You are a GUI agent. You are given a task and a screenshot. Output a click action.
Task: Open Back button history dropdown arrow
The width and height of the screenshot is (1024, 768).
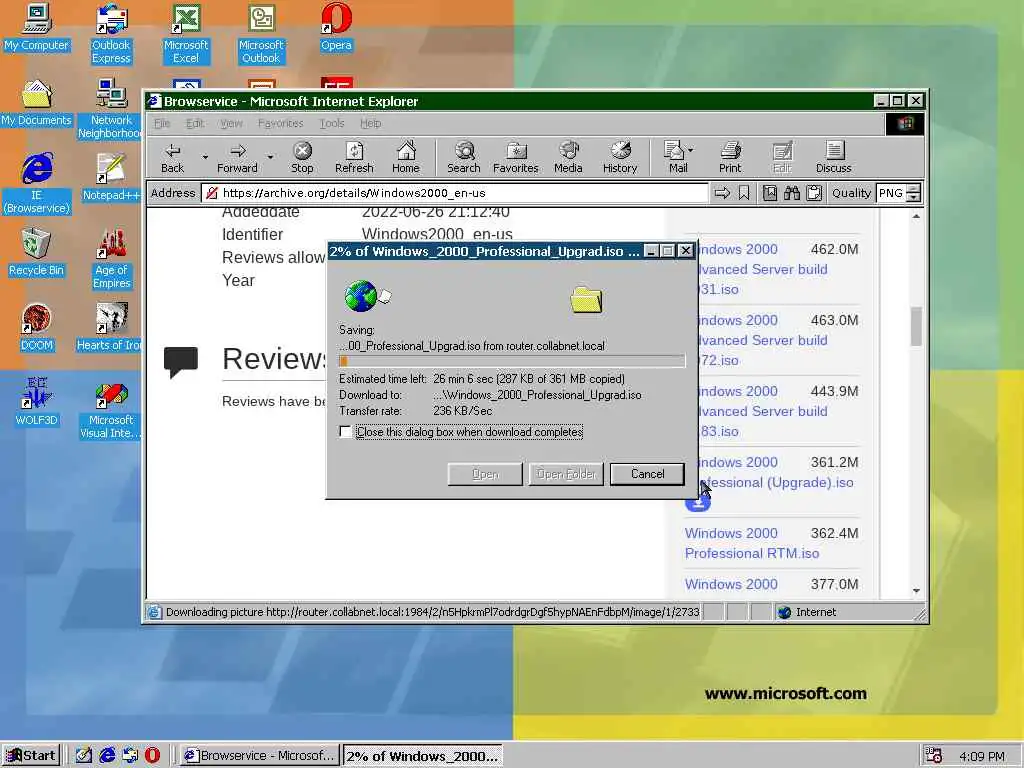click(x=205, y=157)
